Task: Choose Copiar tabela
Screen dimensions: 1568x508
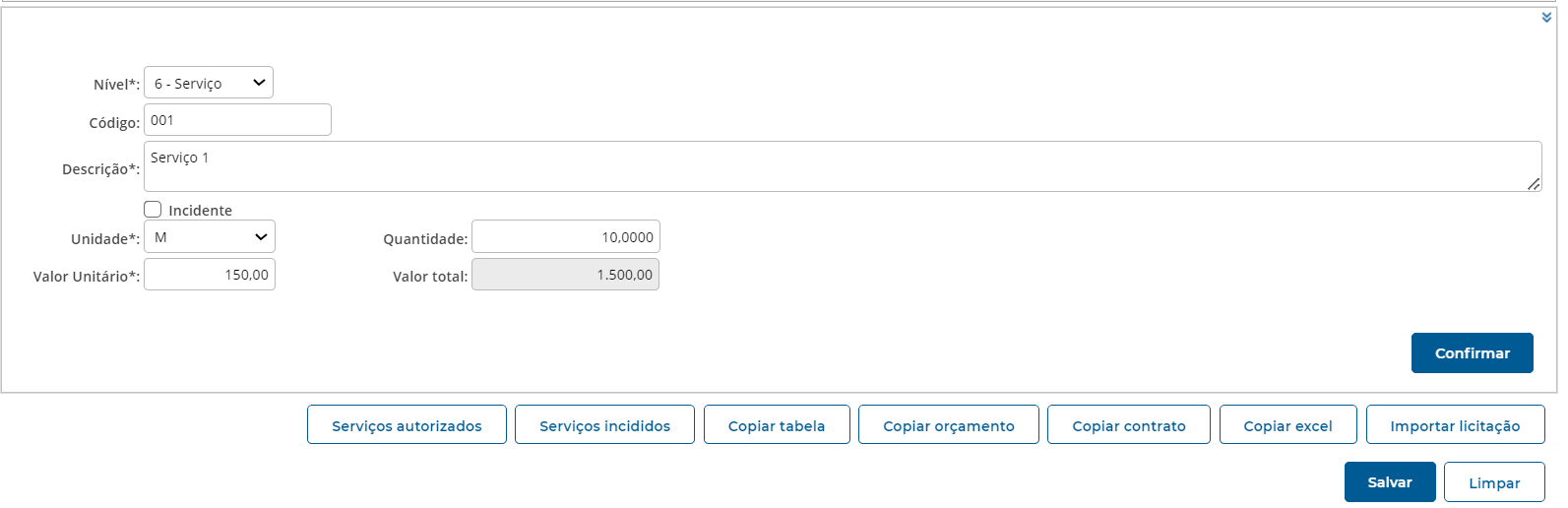Action: click(777, 425)
